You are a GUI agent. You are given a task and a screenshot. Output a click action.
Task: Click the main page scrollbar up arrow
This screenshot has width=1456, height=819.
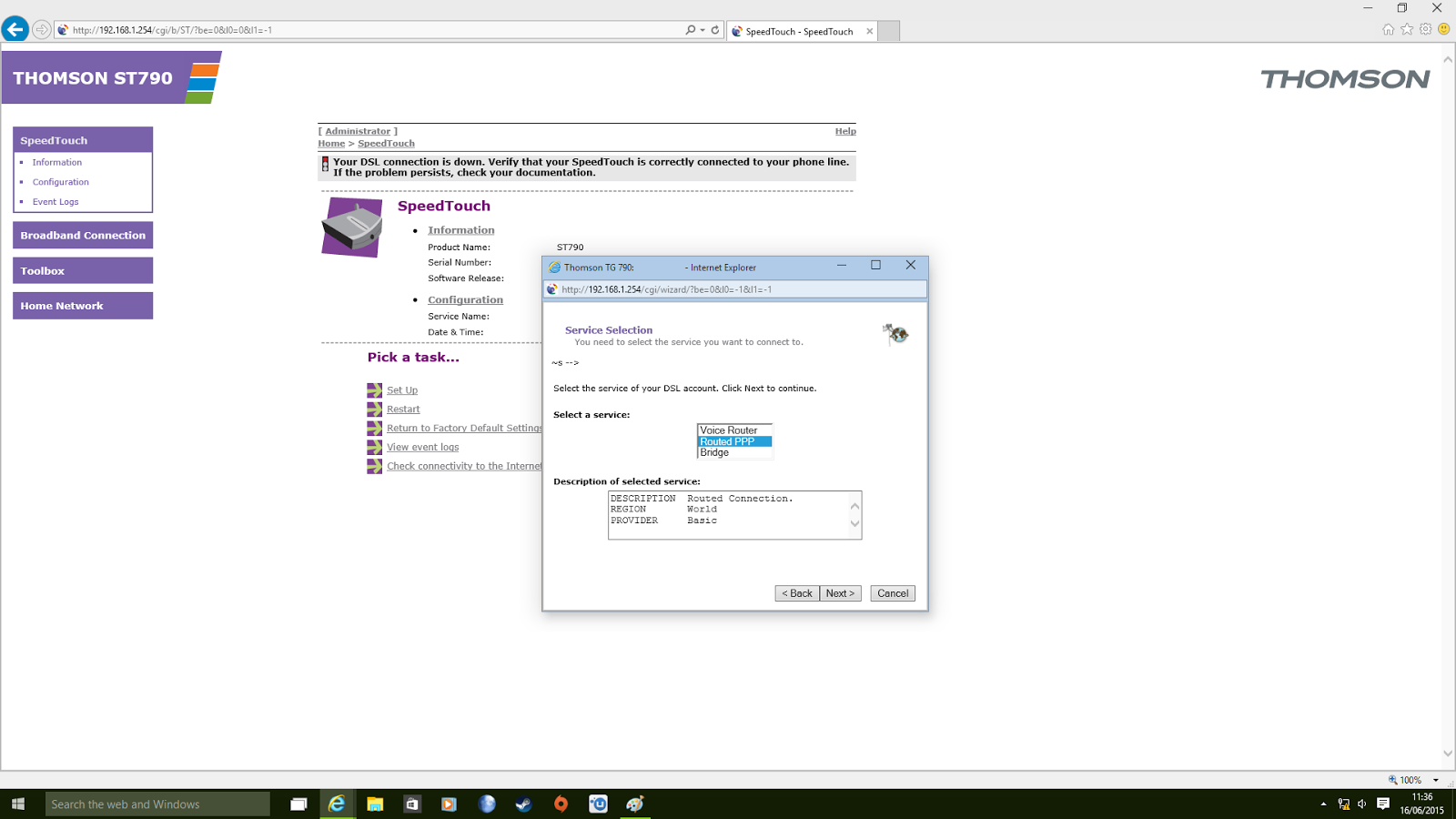click(x=1448, y=59)
